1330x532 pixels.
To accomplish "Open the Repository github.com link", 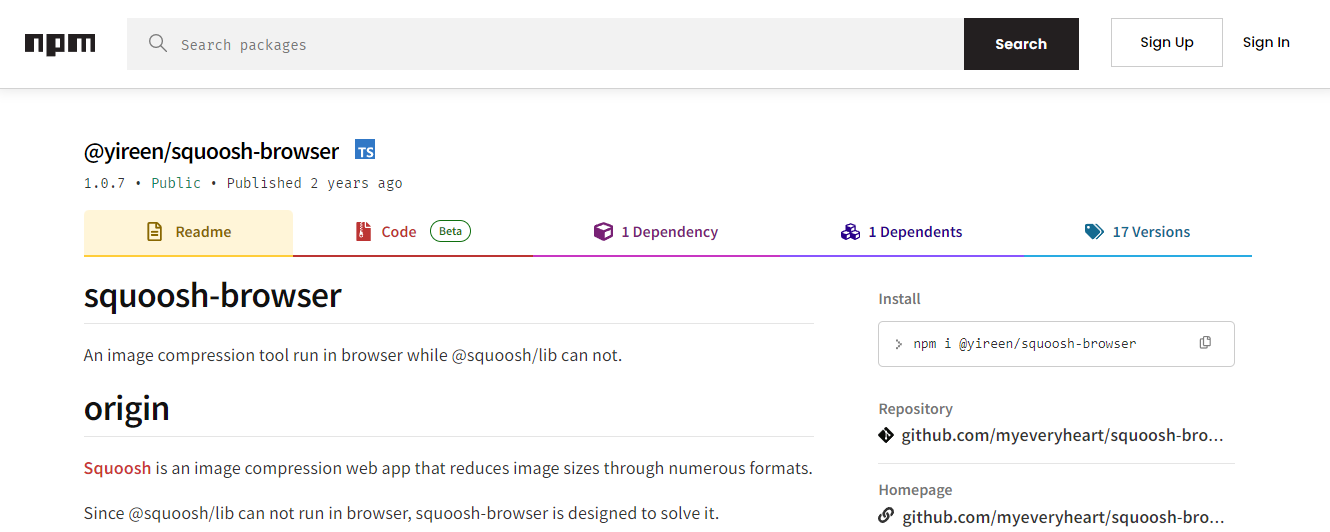I will click(1063, 436).
